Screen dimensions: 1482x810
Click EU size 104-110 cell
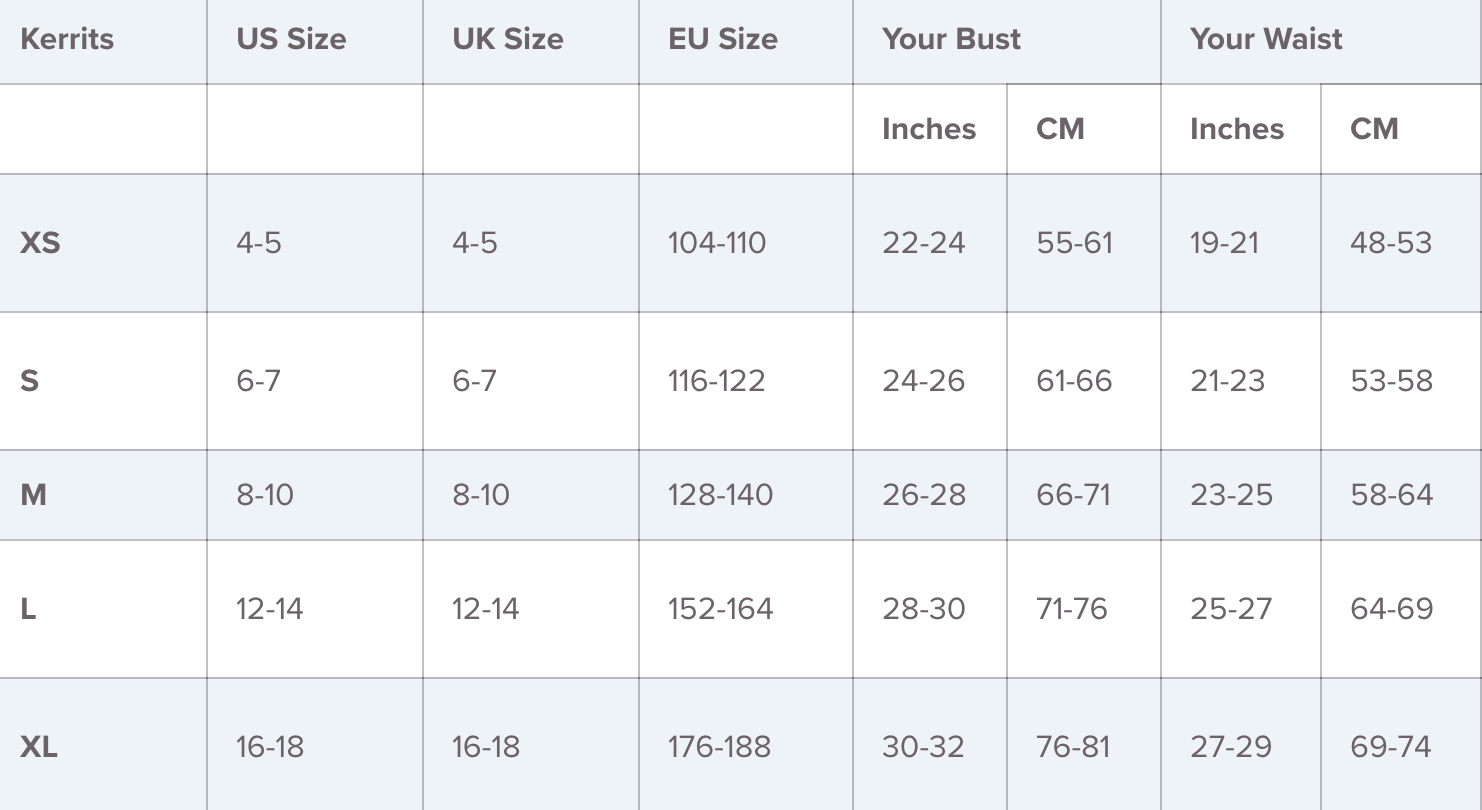[716, 243]
